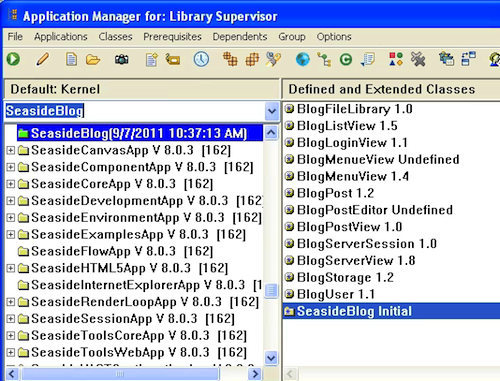The image size is (500, 381).
Task: Select the BlogMenuView 1.4 class
Action: click(353, 176)
